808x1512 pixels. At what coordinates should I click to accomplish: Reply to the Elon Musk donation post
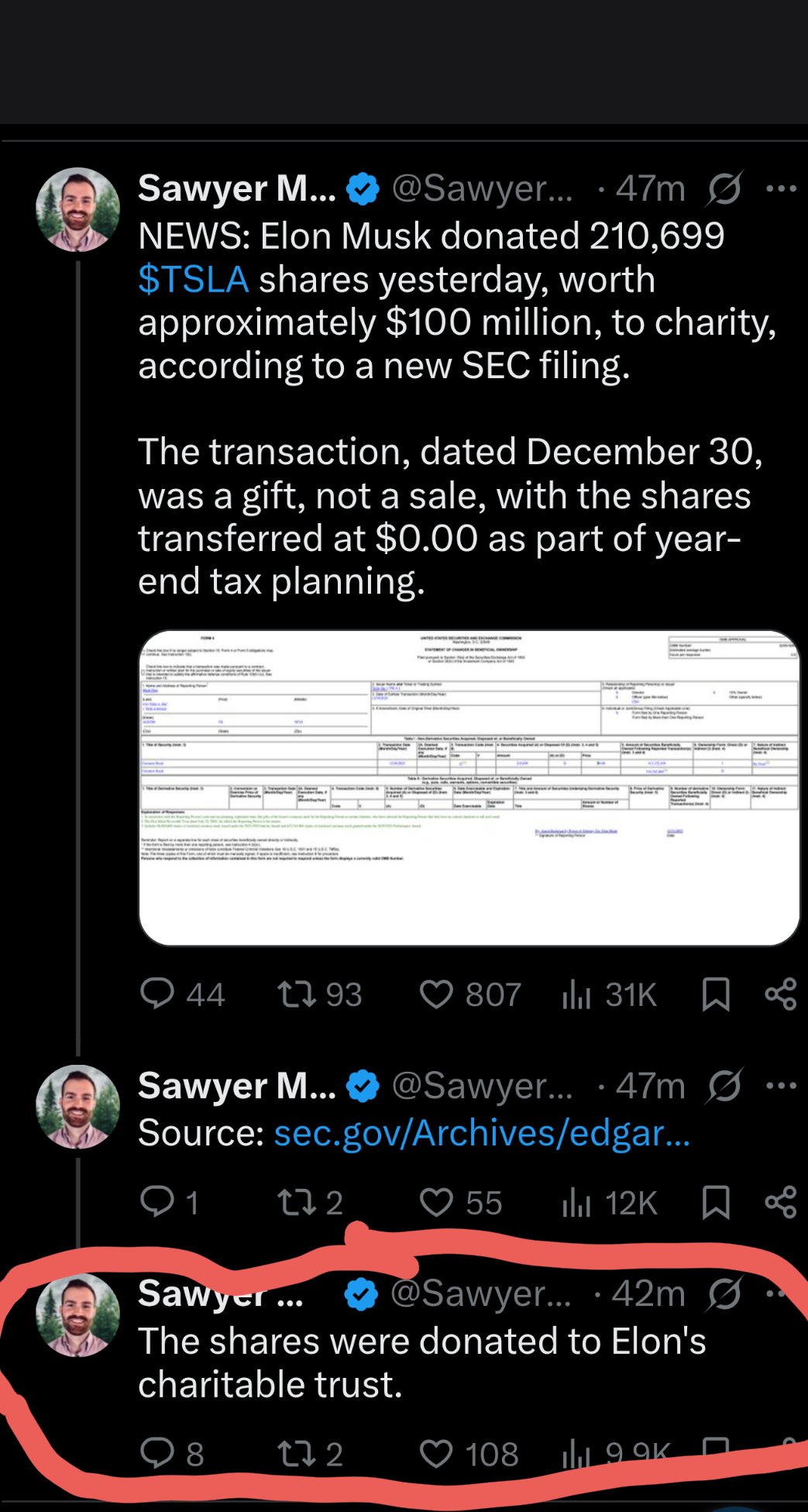pyautogui.click(x=157, y=994)
